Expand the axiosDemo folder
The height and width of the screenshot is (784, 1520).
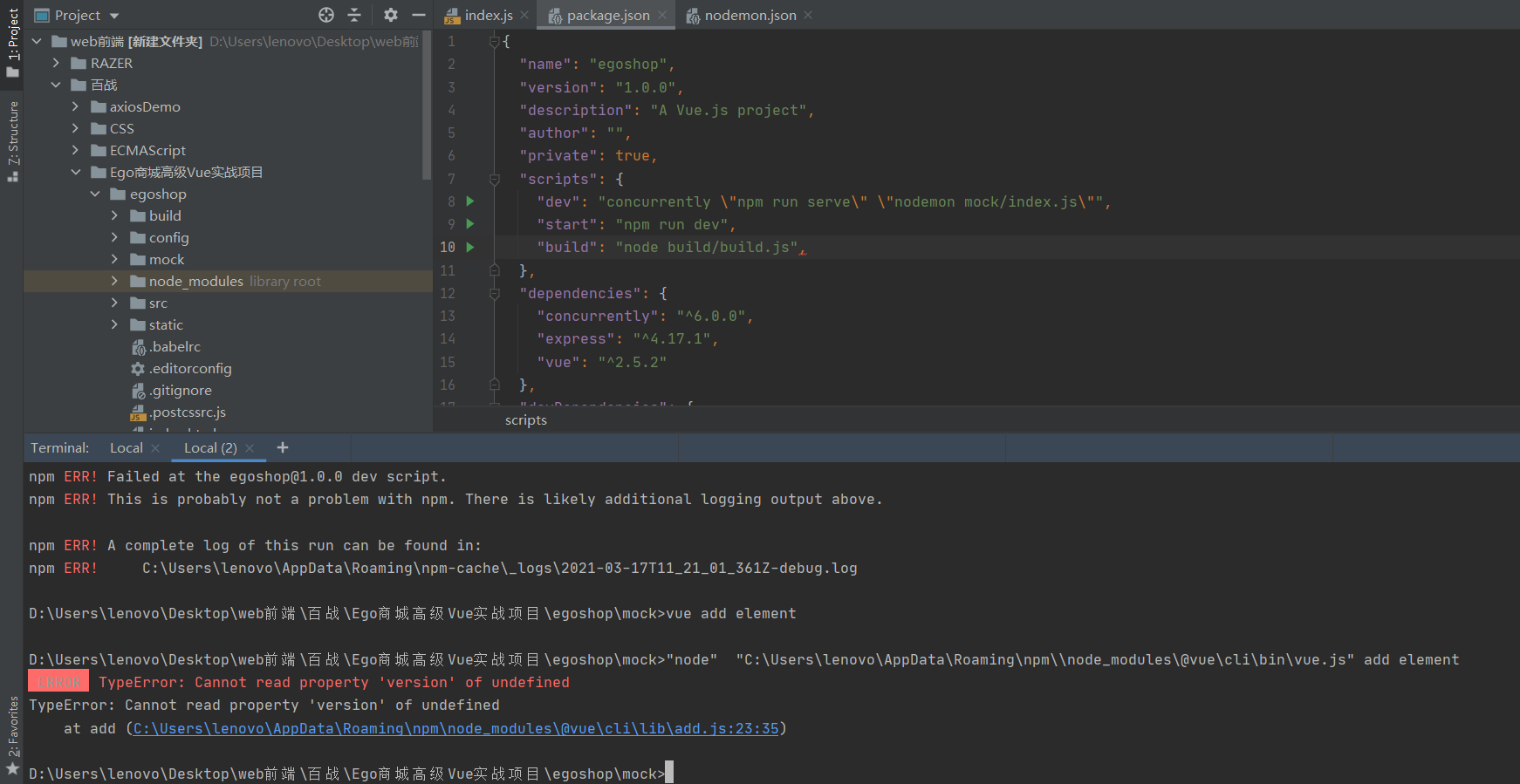click(x=75, y=106)
